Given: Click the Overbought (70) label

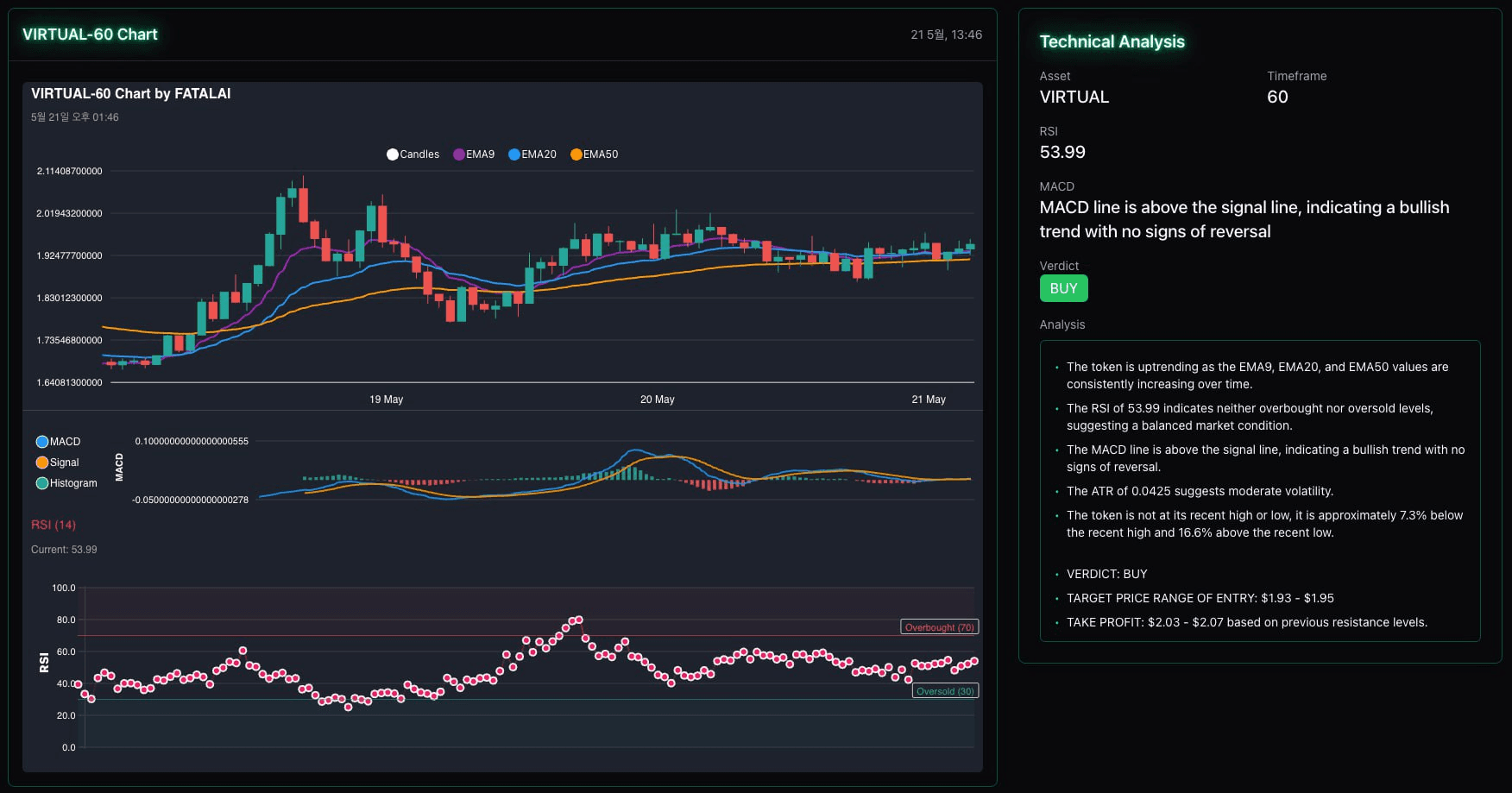Looking at the screenshot, I should [939, 627].
